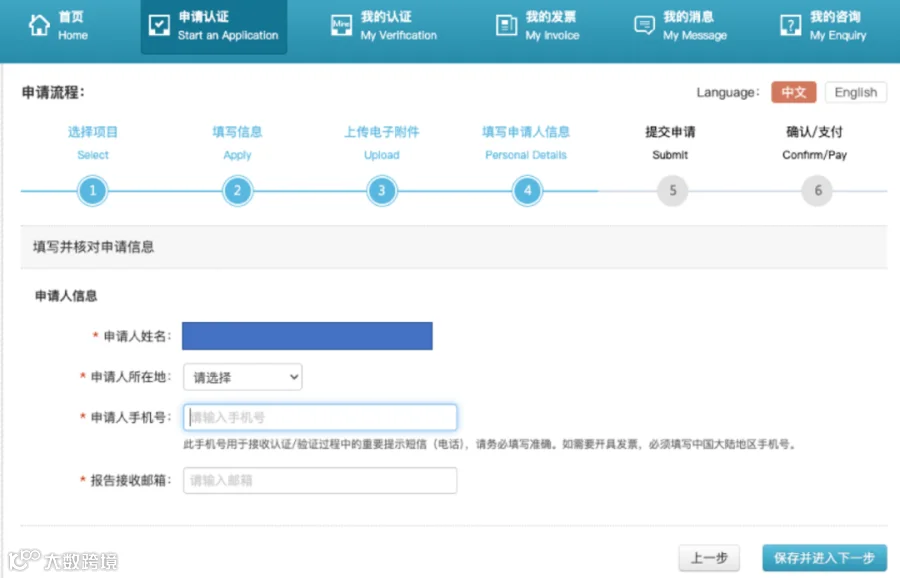The width and height of the screenshot is (900, 578).
Task: Open the Start an Application tab label
Action: 228,26
